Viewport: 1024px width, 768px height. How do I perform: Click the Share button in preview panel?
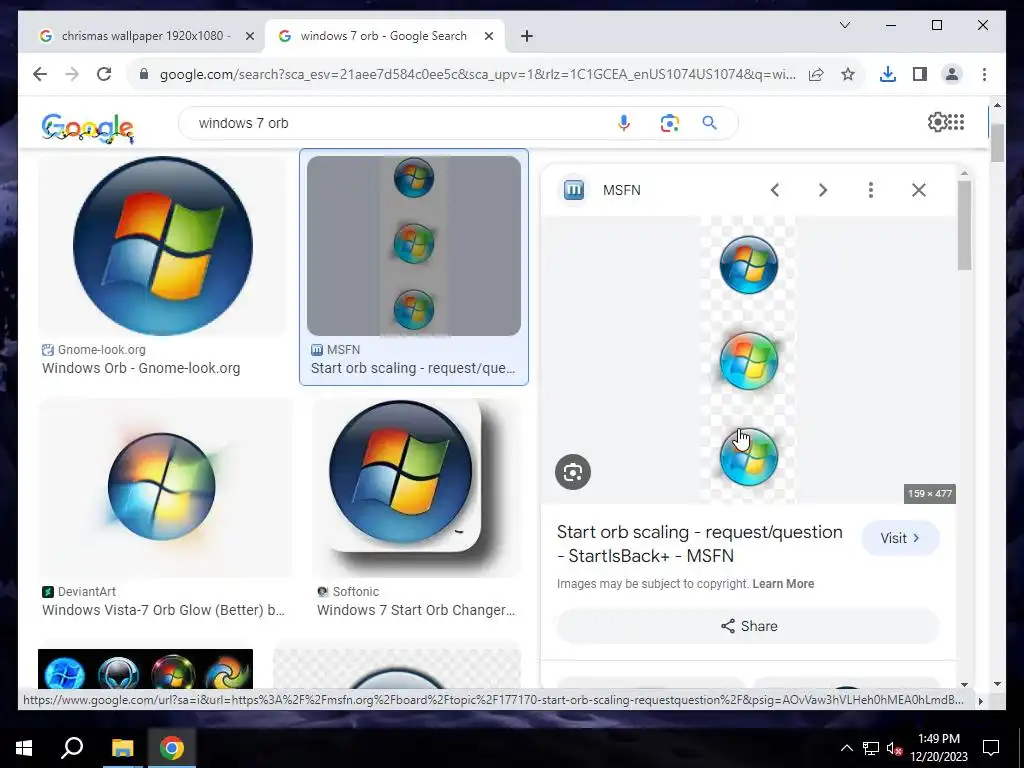pyautogui.click(x=748, y=626)
